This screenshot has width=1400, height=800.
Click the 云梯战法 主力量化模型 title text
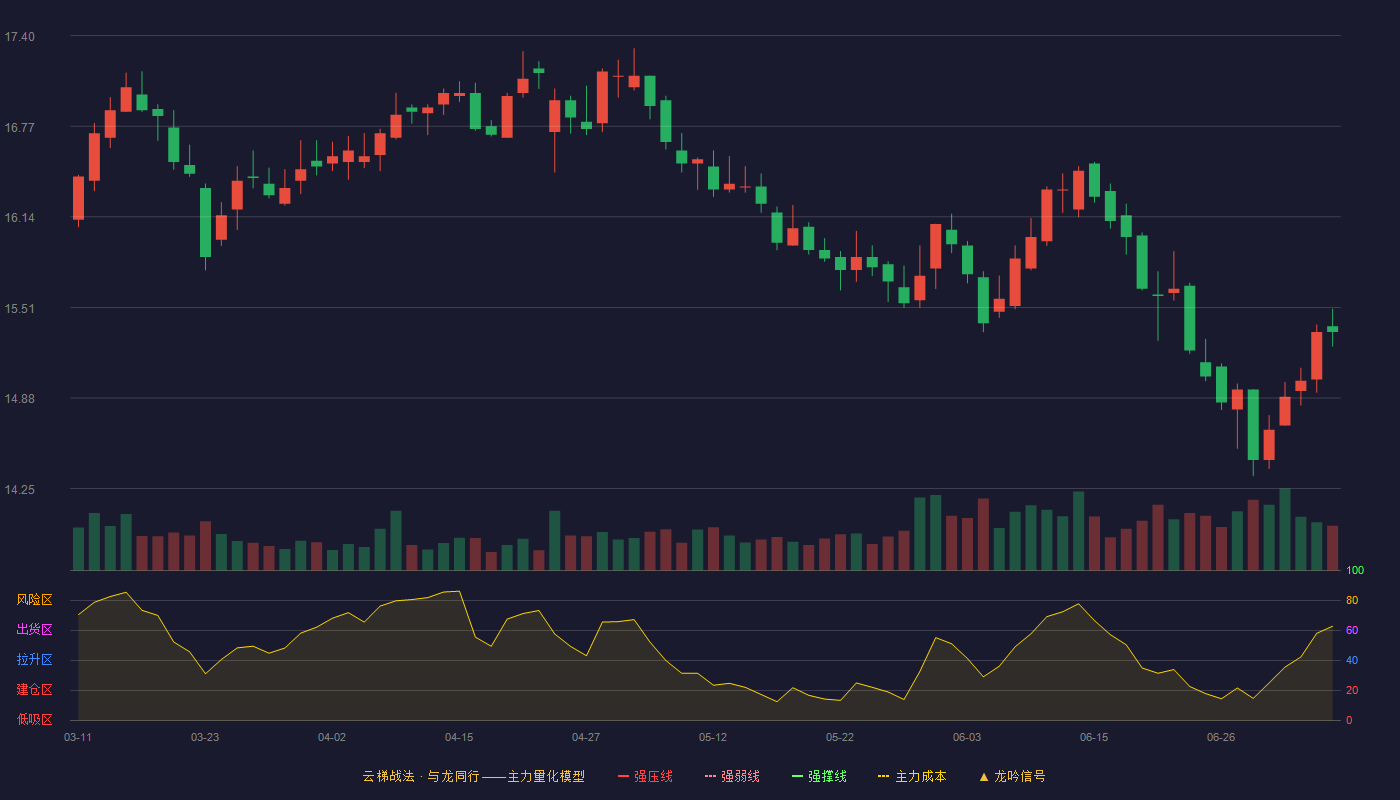tap(473, 776)
